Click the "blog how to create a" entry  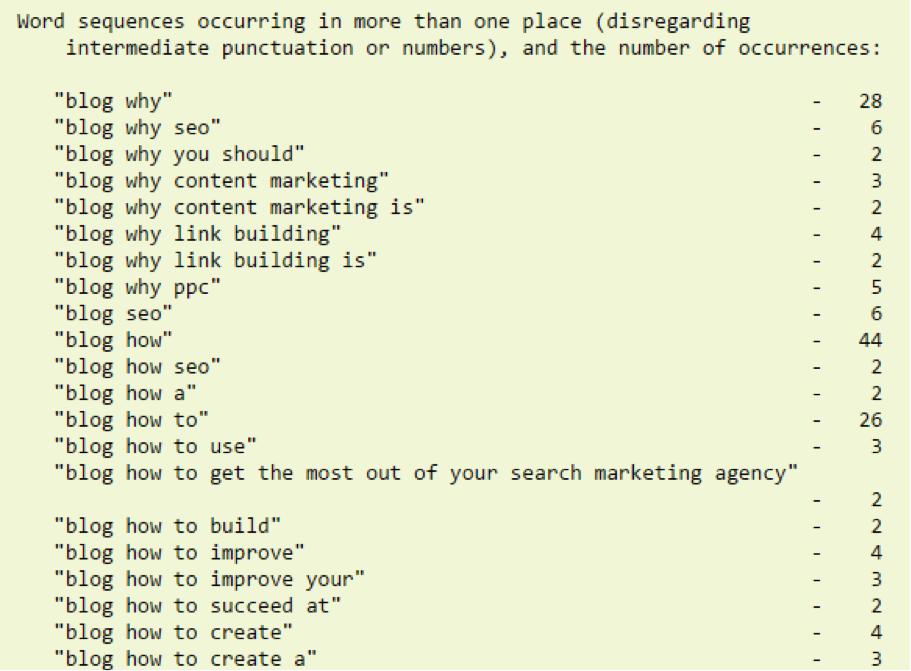pos(185,659)
